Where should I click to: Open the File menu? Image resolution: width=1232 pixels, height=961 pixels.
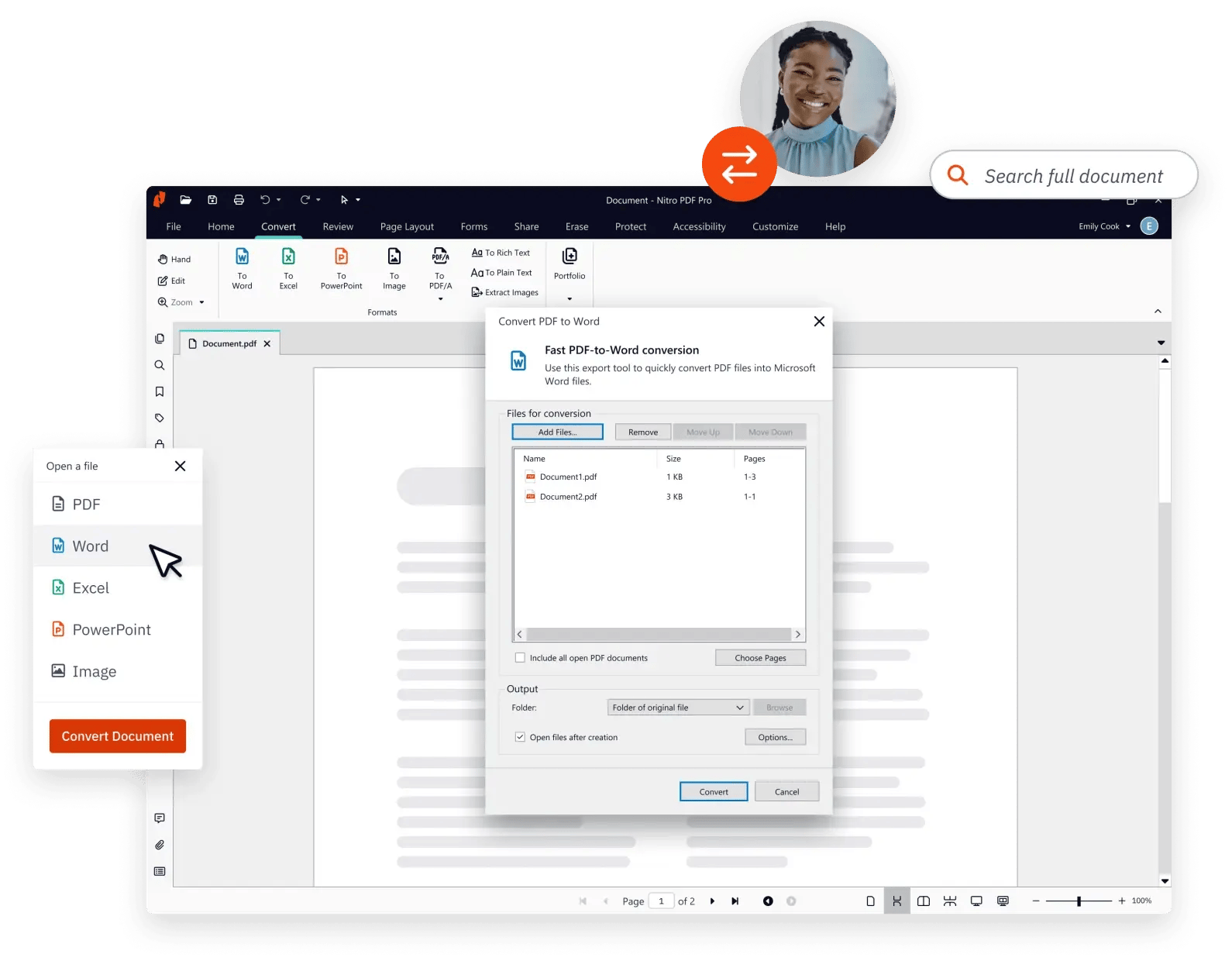(174, 226)
